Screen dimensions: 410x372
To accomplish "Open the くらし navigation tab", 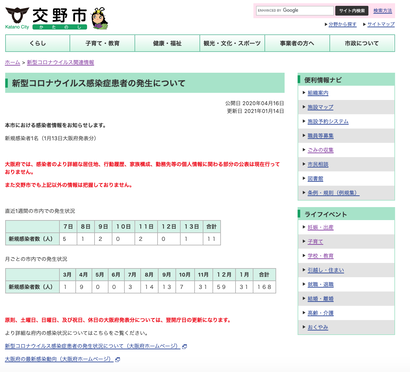I will pos(38,43).
